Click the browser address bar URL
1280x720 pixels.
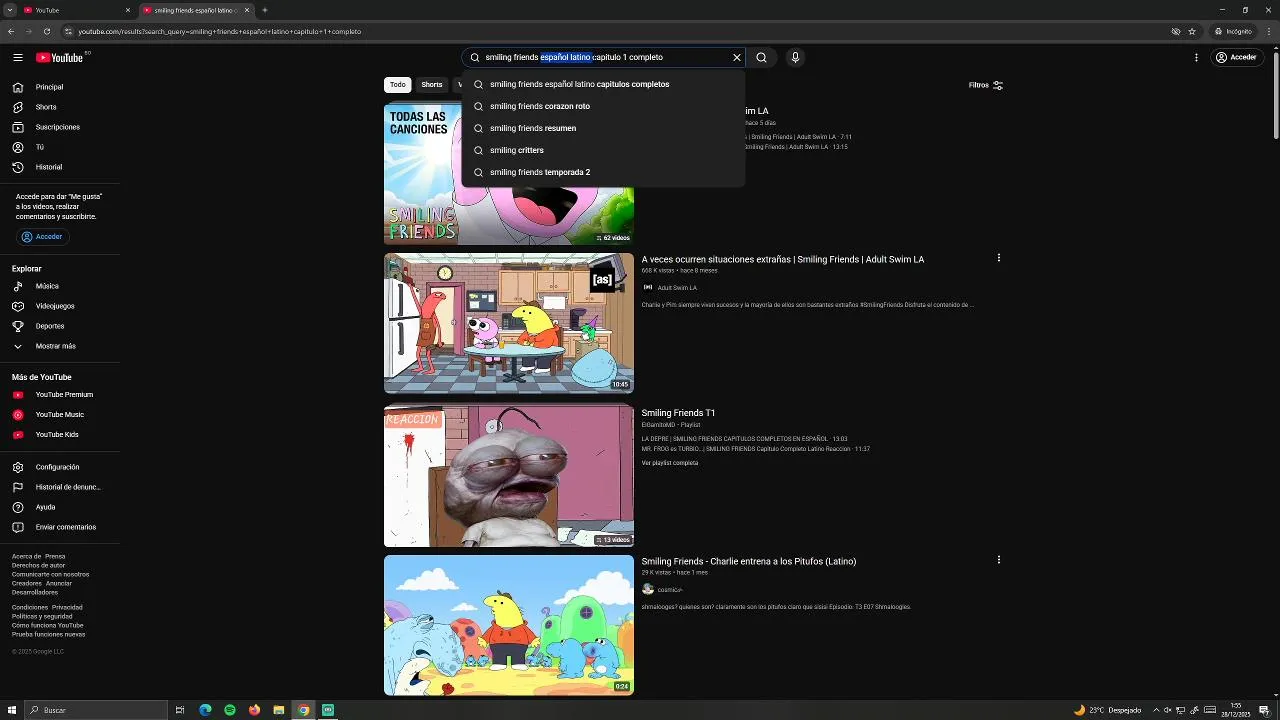coord(220,31)
